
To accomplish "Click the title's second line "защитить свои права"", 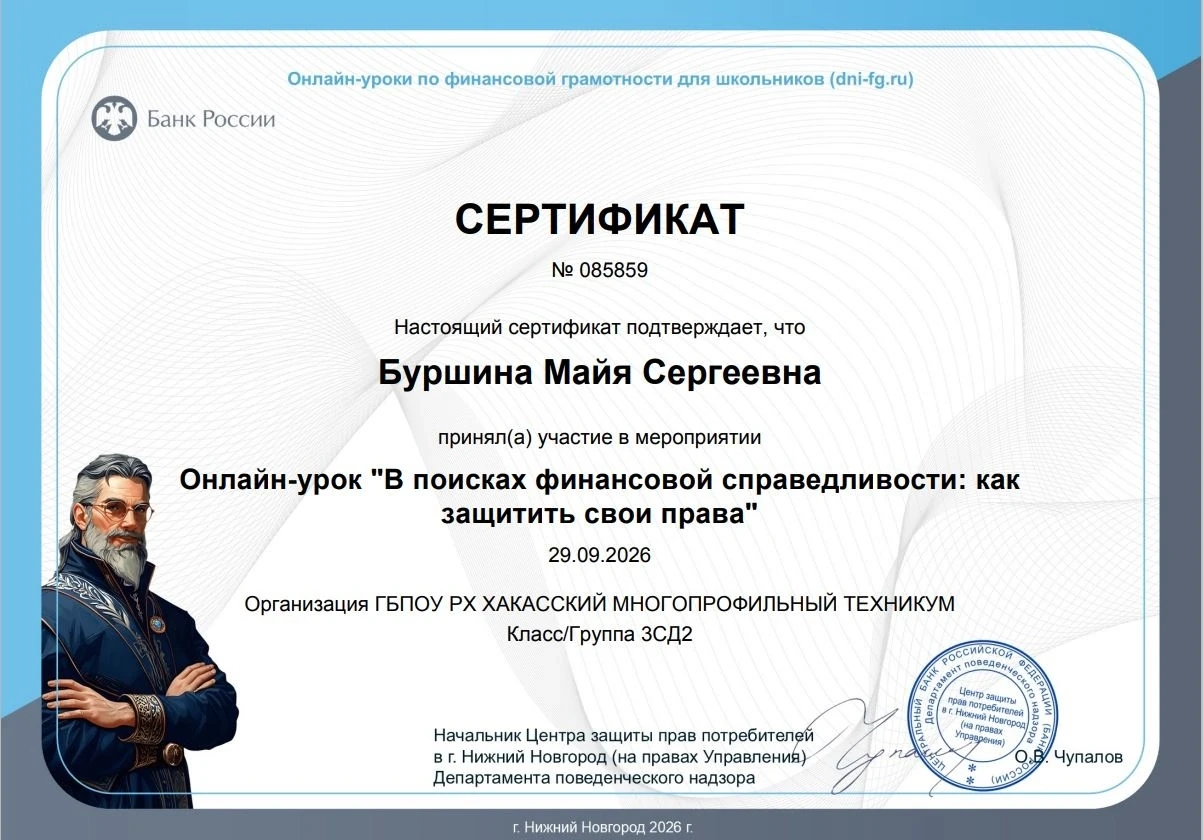I will [600, 514].
